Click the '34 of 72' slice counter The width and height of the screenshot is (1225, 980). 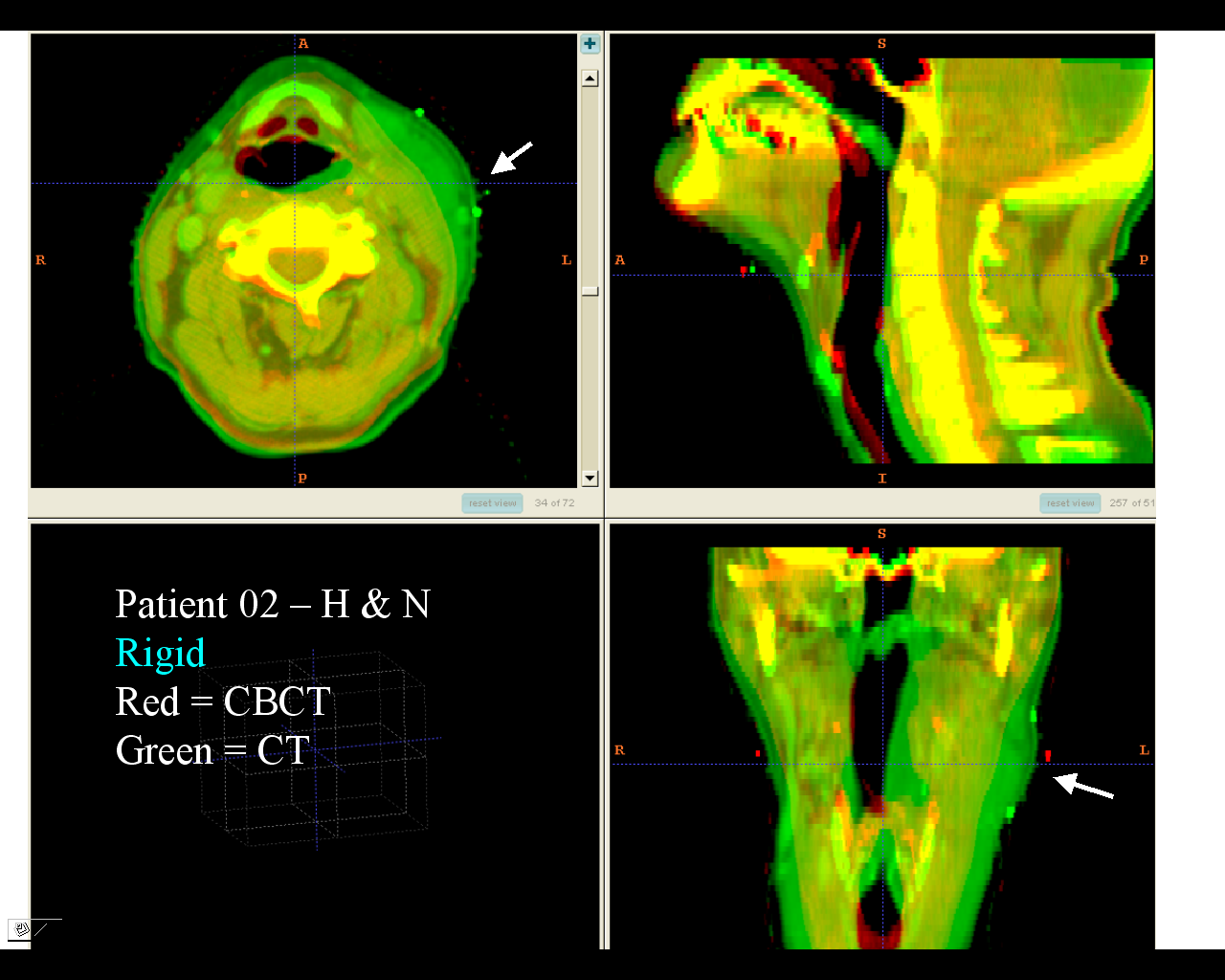click(x=554, y=502)
